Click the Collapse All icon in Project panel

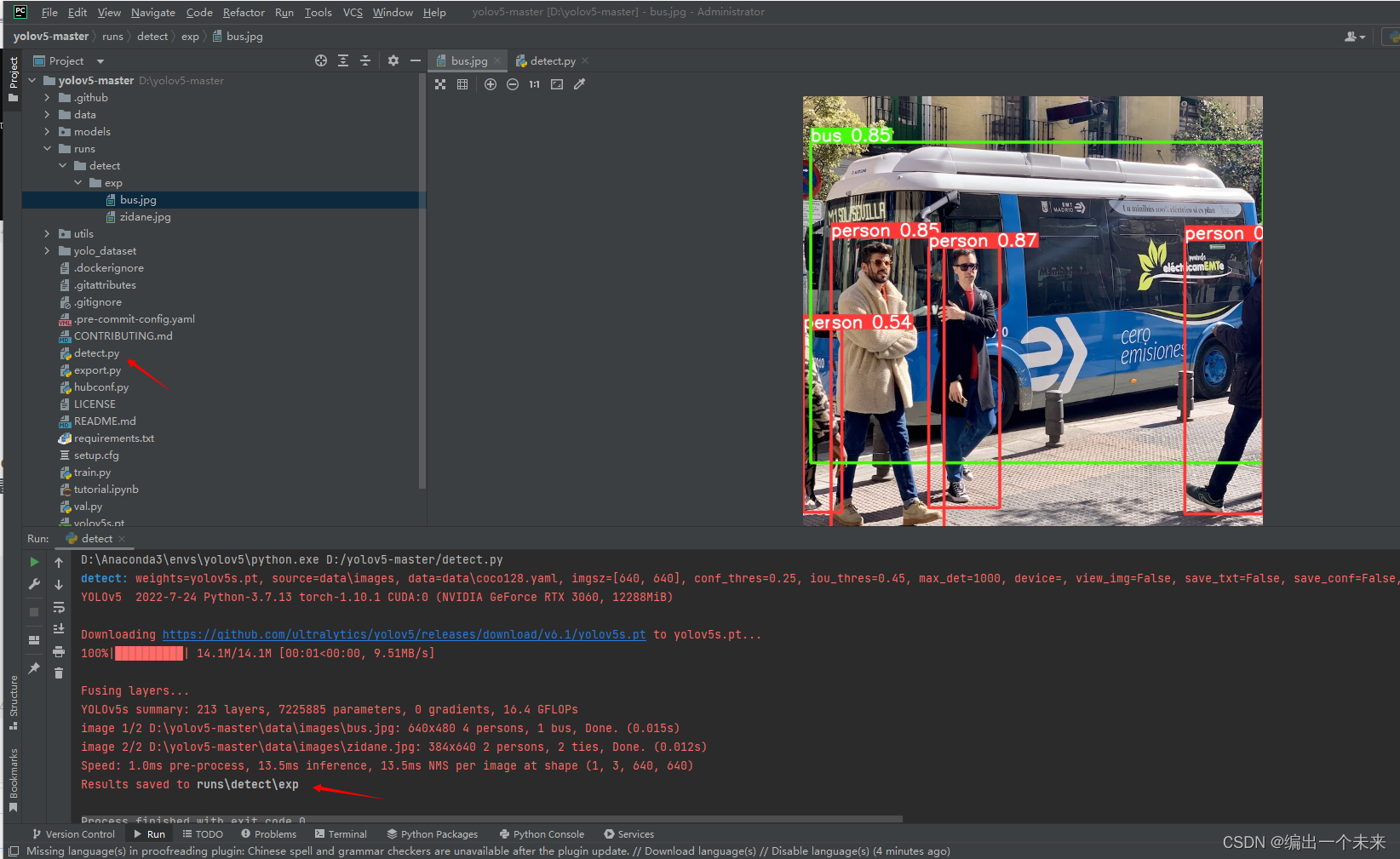click(x=365, y=60)
